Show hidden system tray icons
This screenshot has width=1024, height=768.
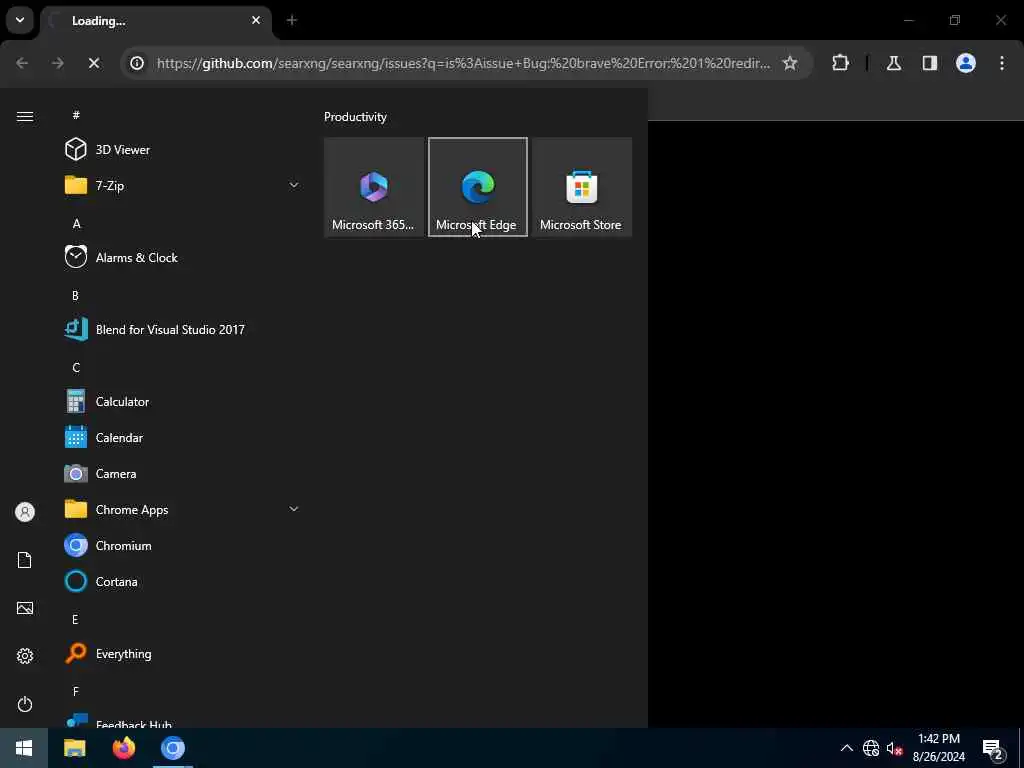point(846,748)
